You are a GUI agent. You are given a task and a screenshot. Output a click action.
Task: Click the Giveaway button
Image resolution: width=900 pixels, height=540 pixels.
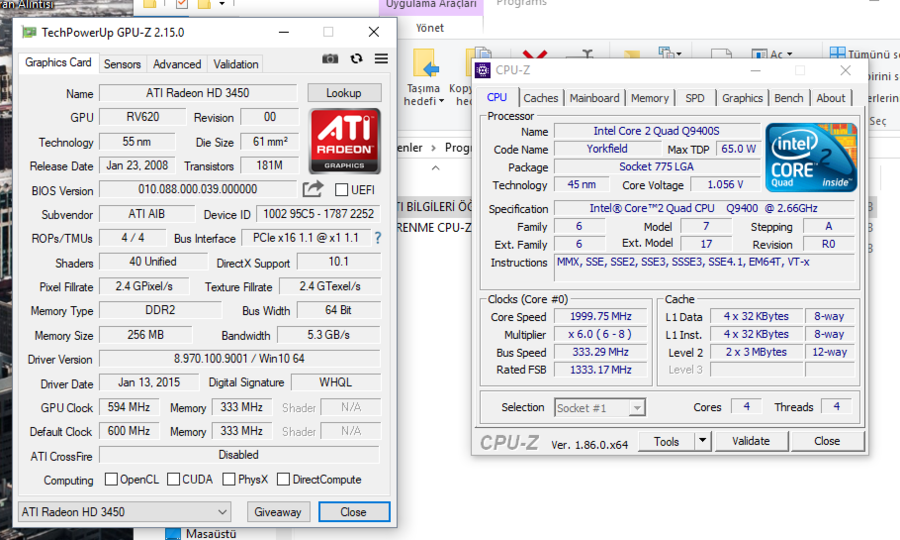coord(278,512)
